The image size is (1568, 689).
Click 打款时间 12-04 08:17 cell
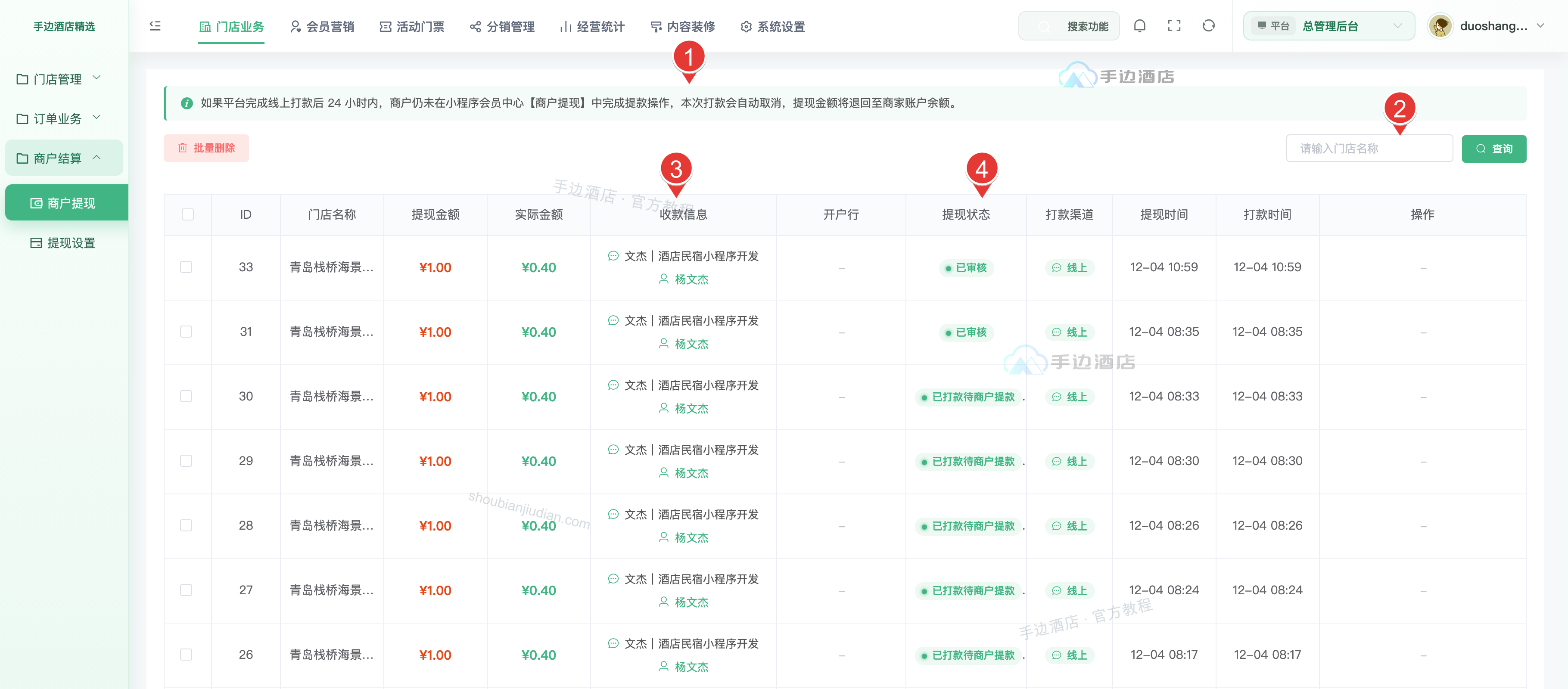pos(1267,654)
